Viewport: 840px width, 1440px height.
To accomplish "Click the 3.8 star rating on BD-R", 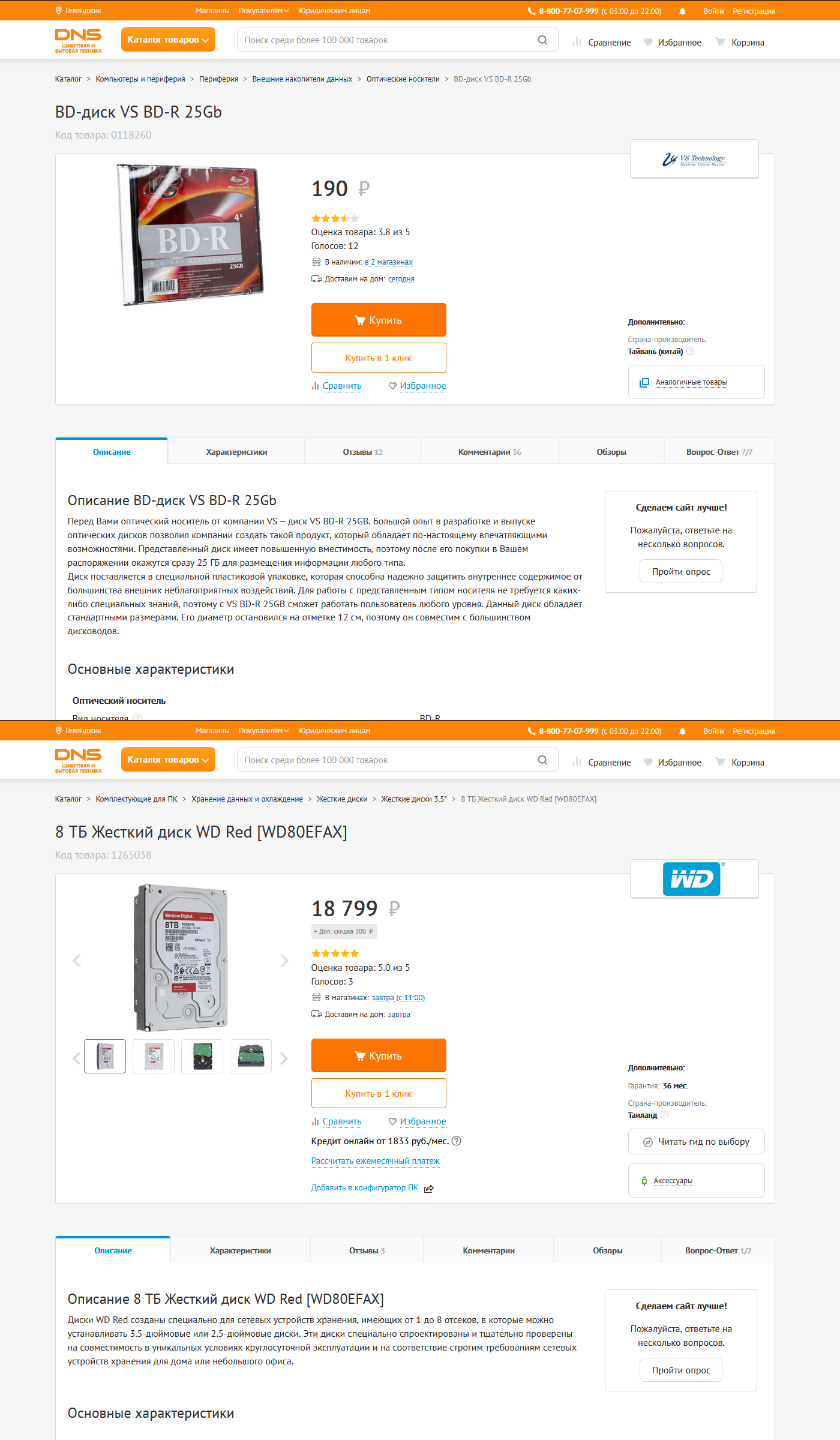I will [x=335, y=218].
